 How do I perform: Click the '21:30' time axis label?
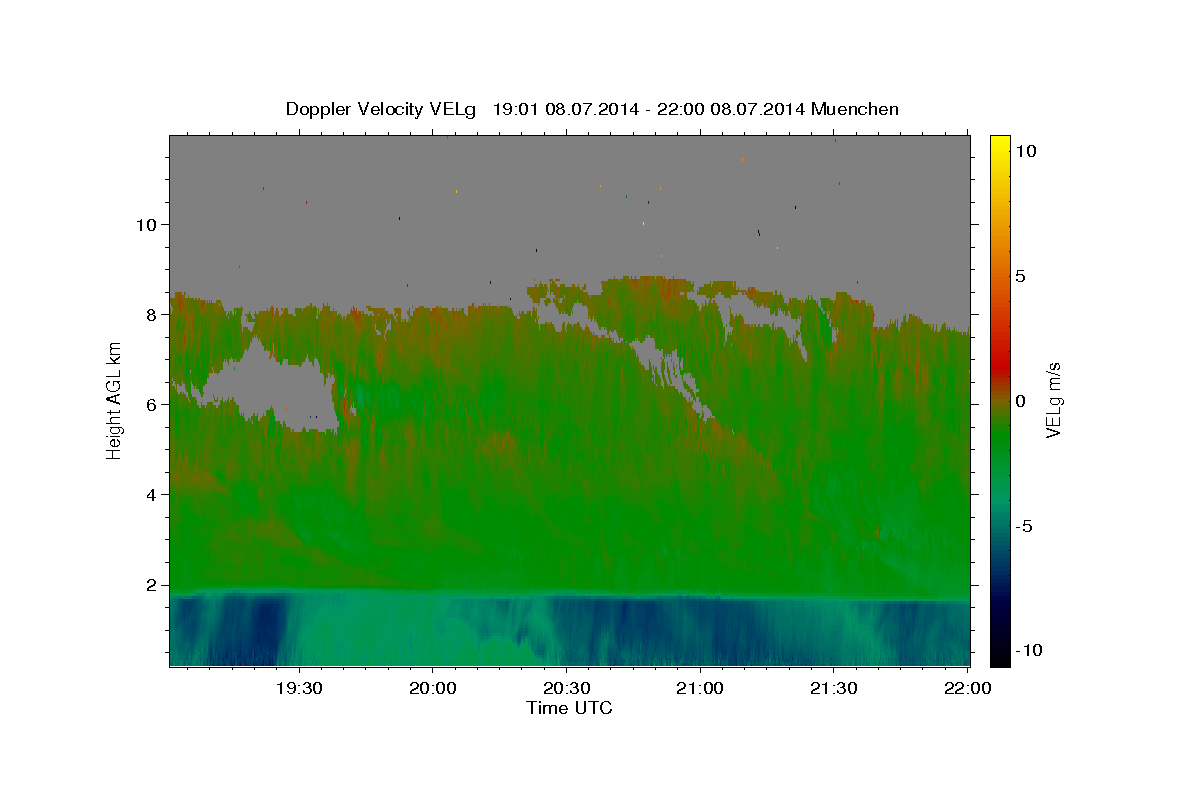click(833, 688)
